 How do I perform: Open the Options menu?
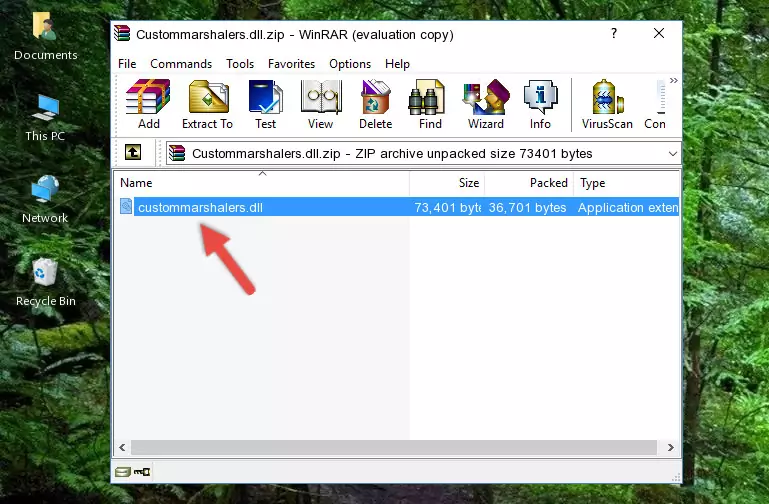point(350,64)
